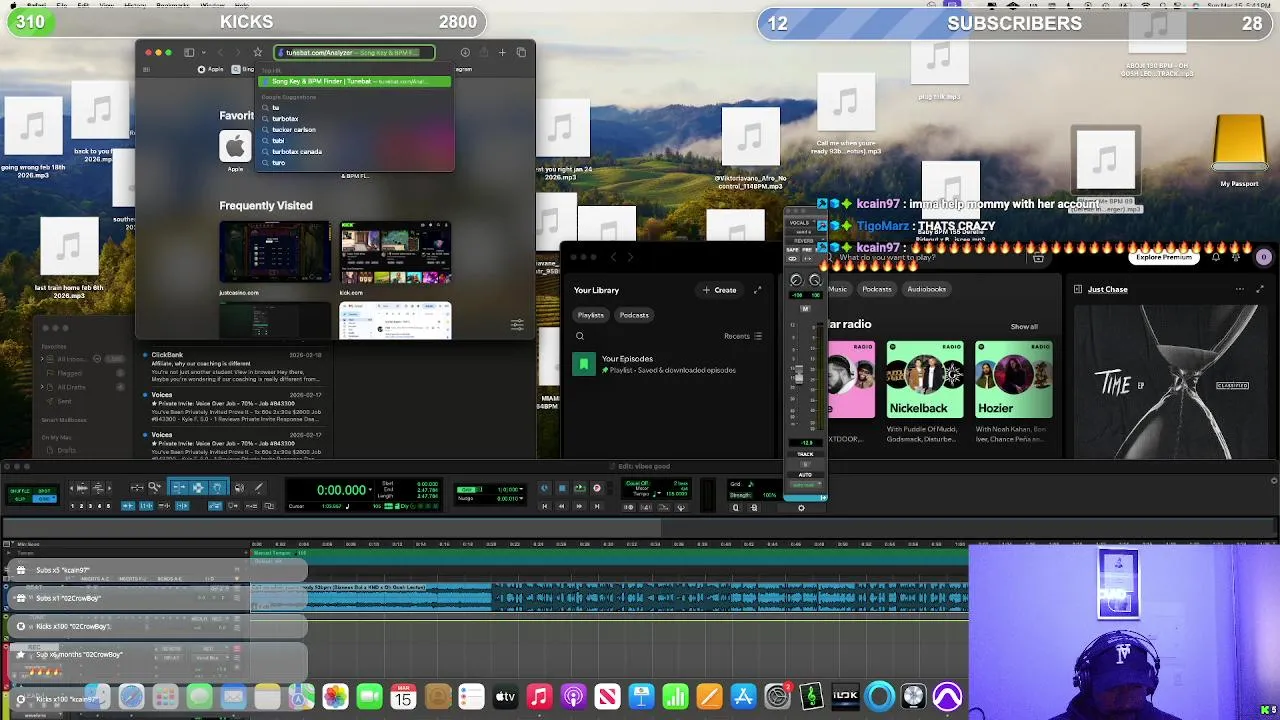Image resolution: width=1280 pixels, height=720 pixels.
Task: Show Safari tab overview
Action: coord(521,52)
